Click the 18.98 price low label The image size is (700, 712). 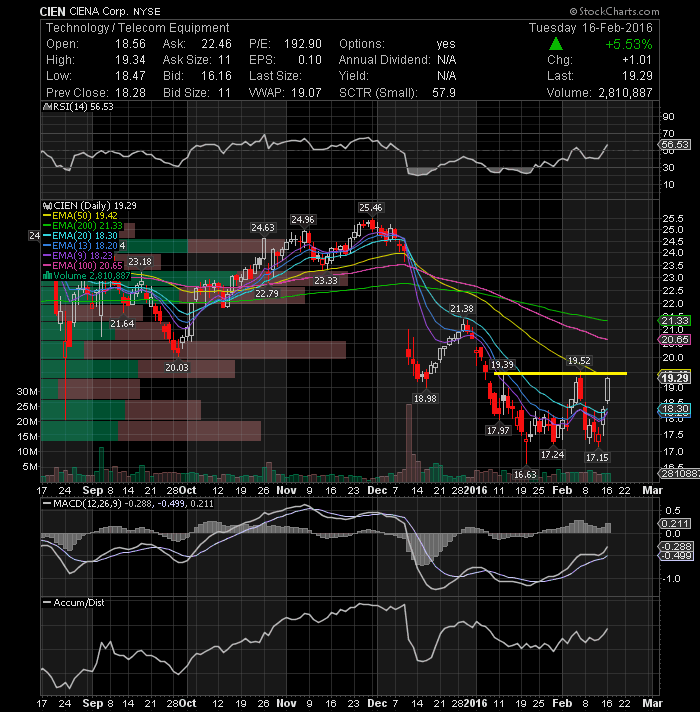[x=425, y=399]
